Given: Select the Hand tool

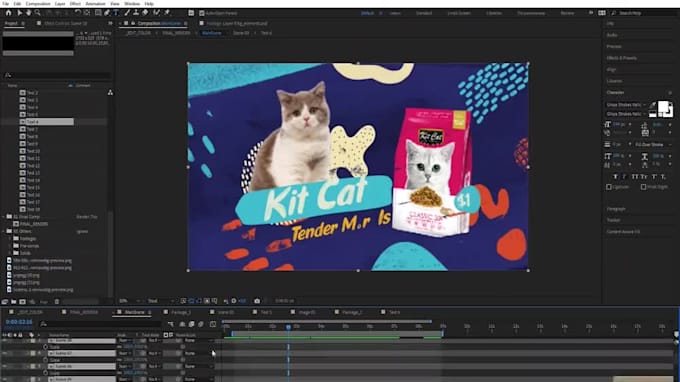Looking at the screenshot, I should pyautogui.click(x=28, y=13).
